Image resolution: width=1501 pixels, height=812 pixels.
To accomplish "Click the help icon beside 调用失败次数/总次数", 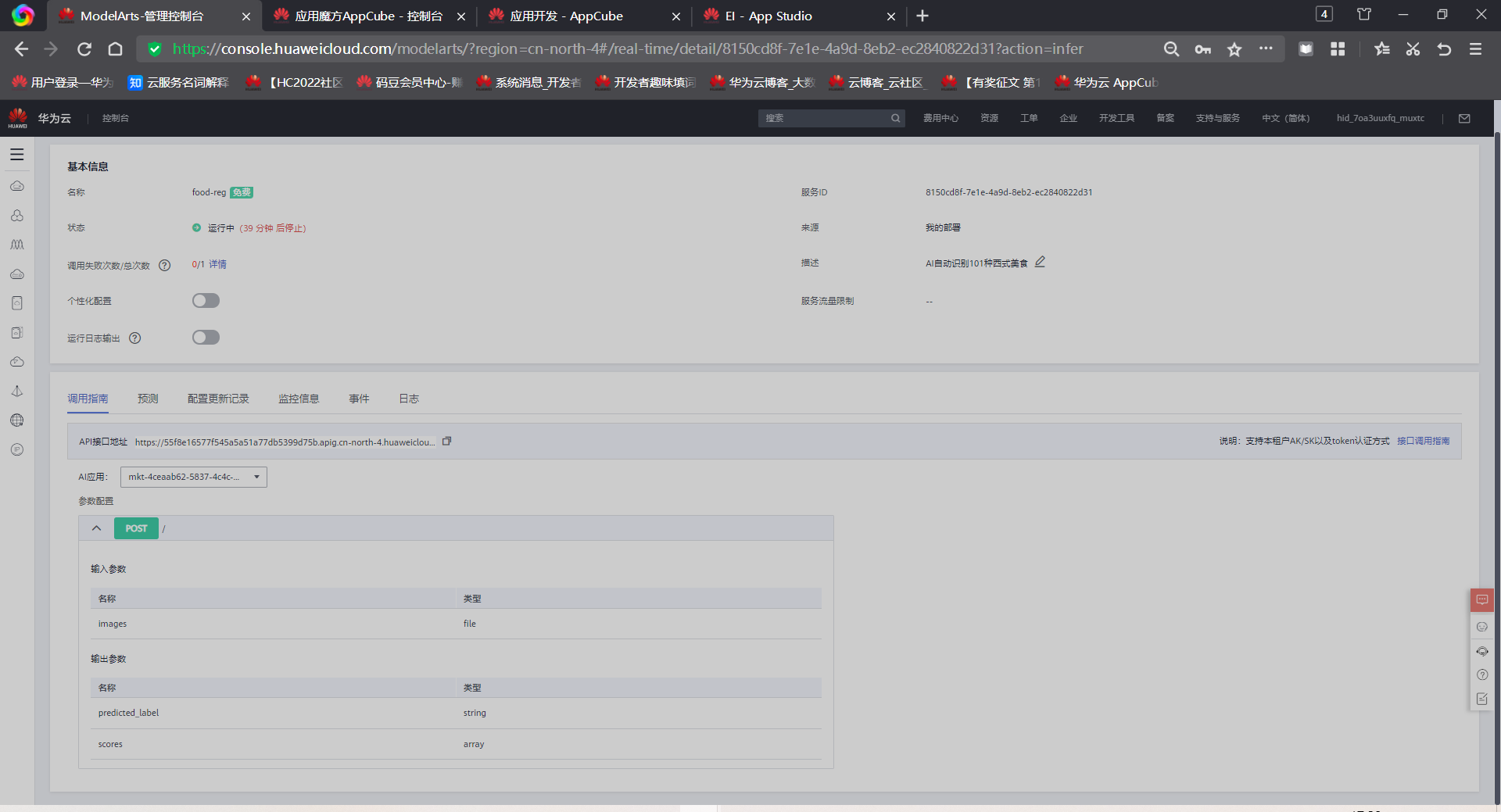I will [164, 265].
